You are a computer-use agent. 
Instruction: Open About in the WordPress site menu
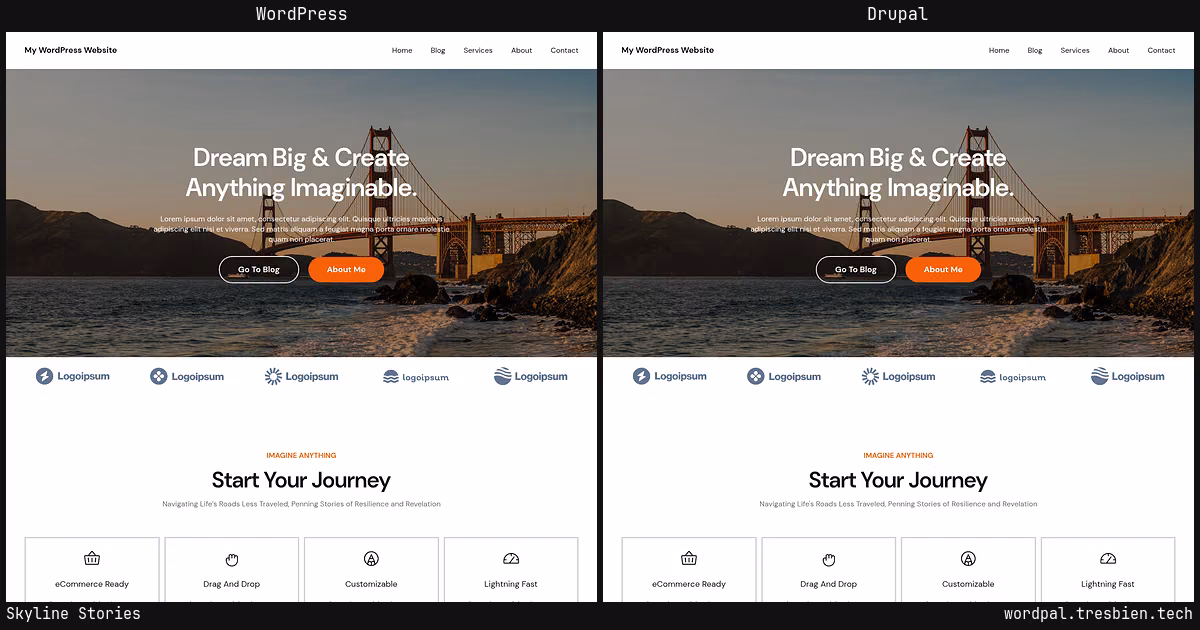point(522,50)
